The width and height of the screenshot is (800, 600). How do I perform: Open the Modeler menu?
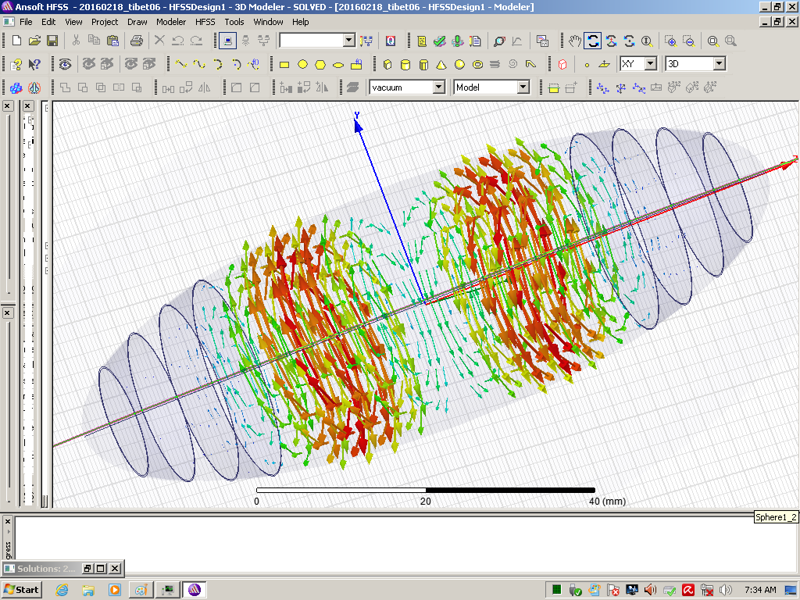170,21
